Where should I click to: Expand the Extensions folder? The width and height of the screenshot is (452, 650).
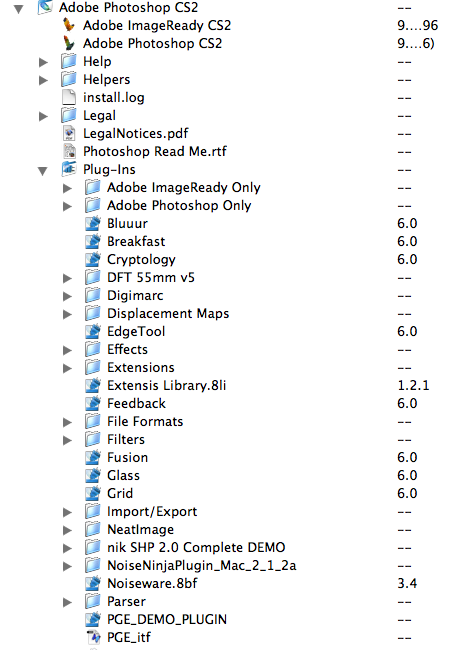point(67,368)
